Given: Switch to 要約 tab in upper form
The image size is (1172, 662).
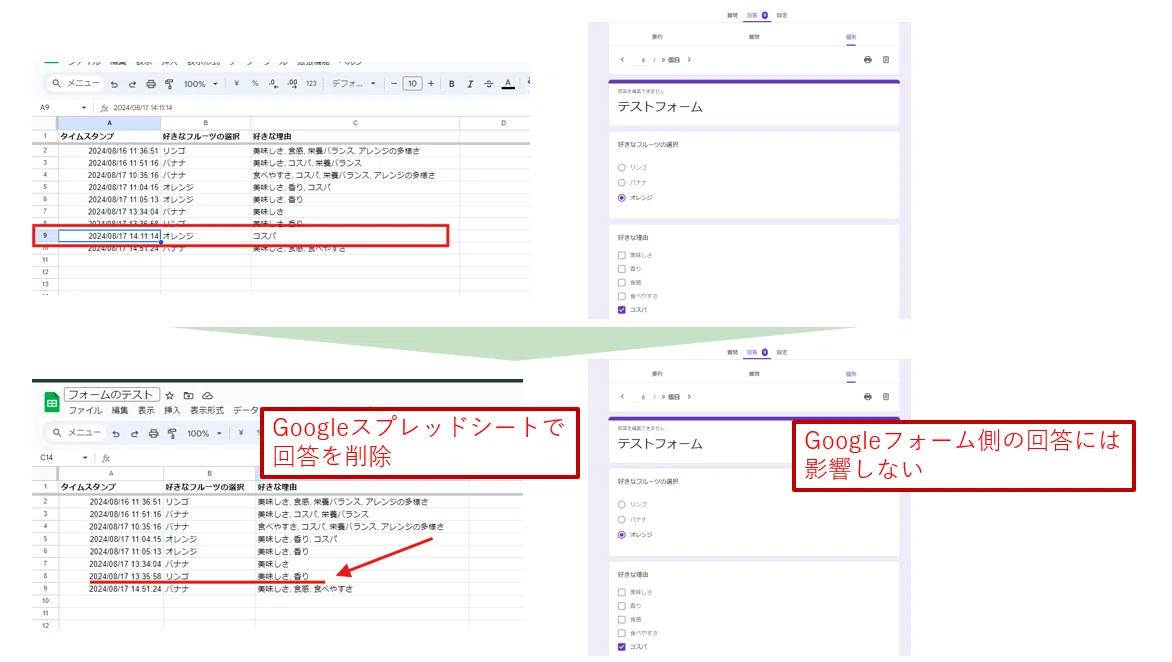Looking at the screenshot, I should (x=657, y=37).
